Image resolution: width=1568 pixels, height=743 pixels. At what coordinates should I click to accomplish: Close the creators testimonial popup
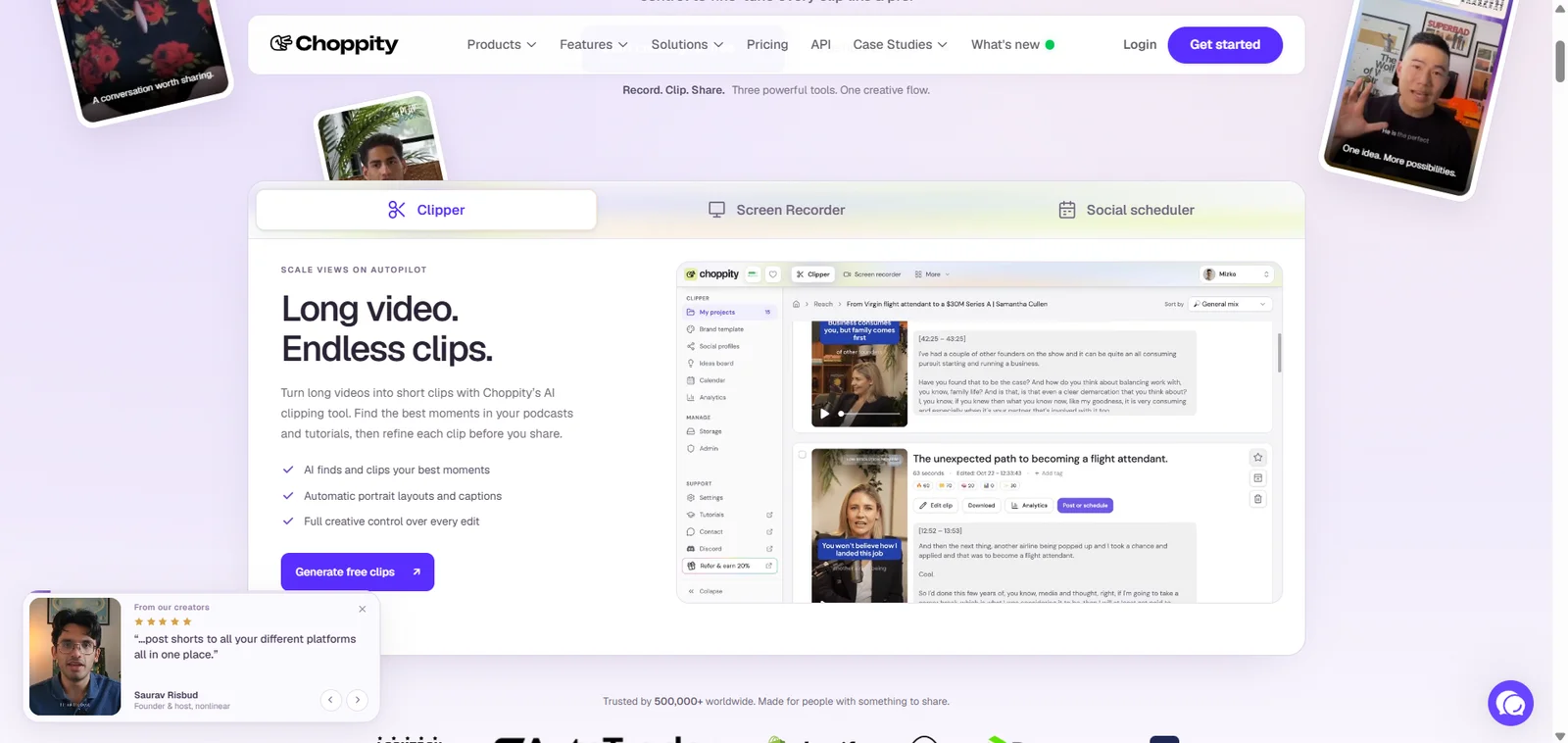(x=363, y=609)
